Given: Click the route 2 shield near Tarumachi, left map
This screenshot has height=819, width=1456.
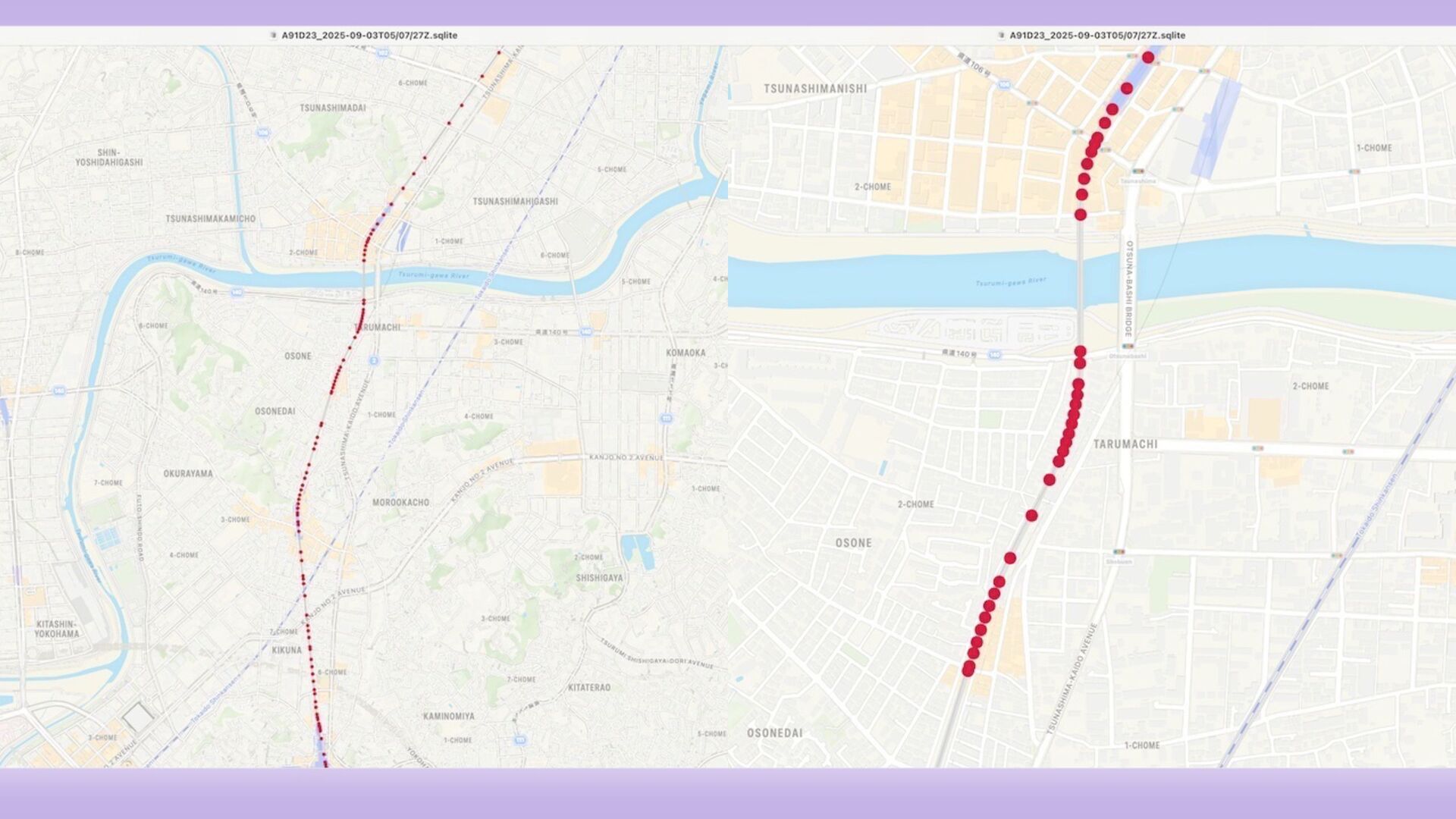Looking at the screenshot, I should (x=374, y=361).
